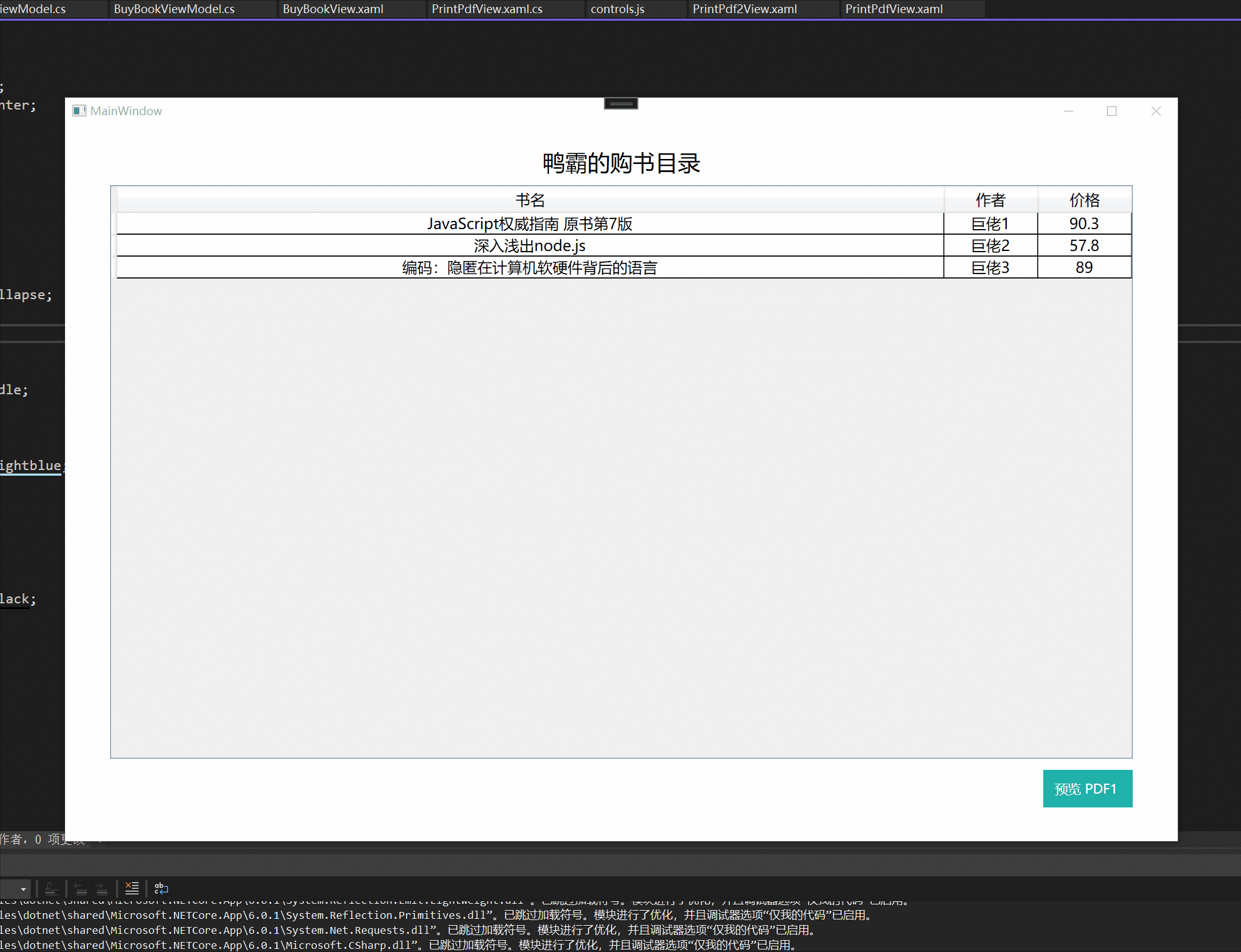Close the MainWindow window
This screenshot has height=952, width=1241.
[1156, 111]
